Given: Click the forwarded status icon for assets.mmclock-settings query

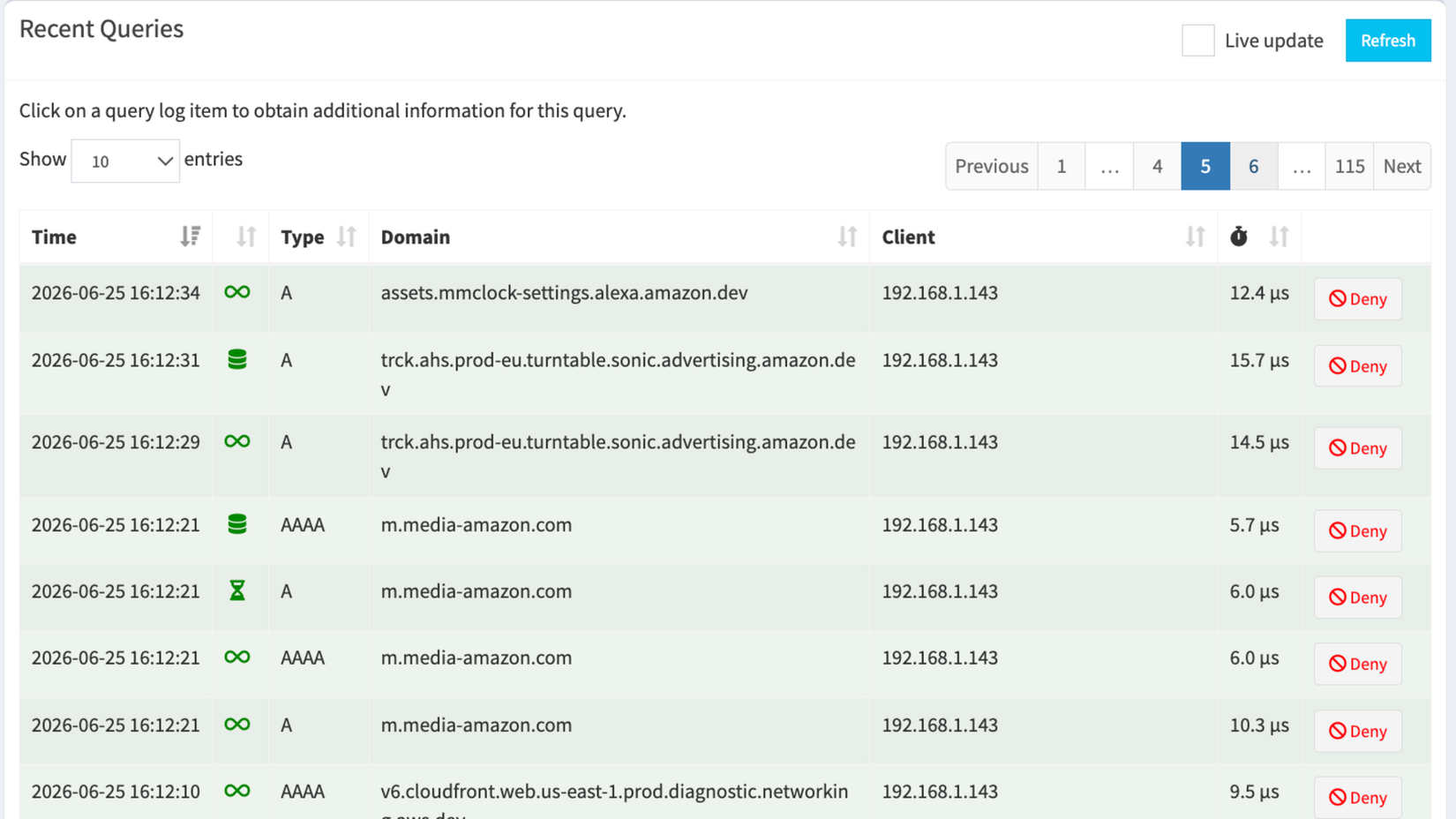Looking at the screenshot, I should click(x=236, y=292).
